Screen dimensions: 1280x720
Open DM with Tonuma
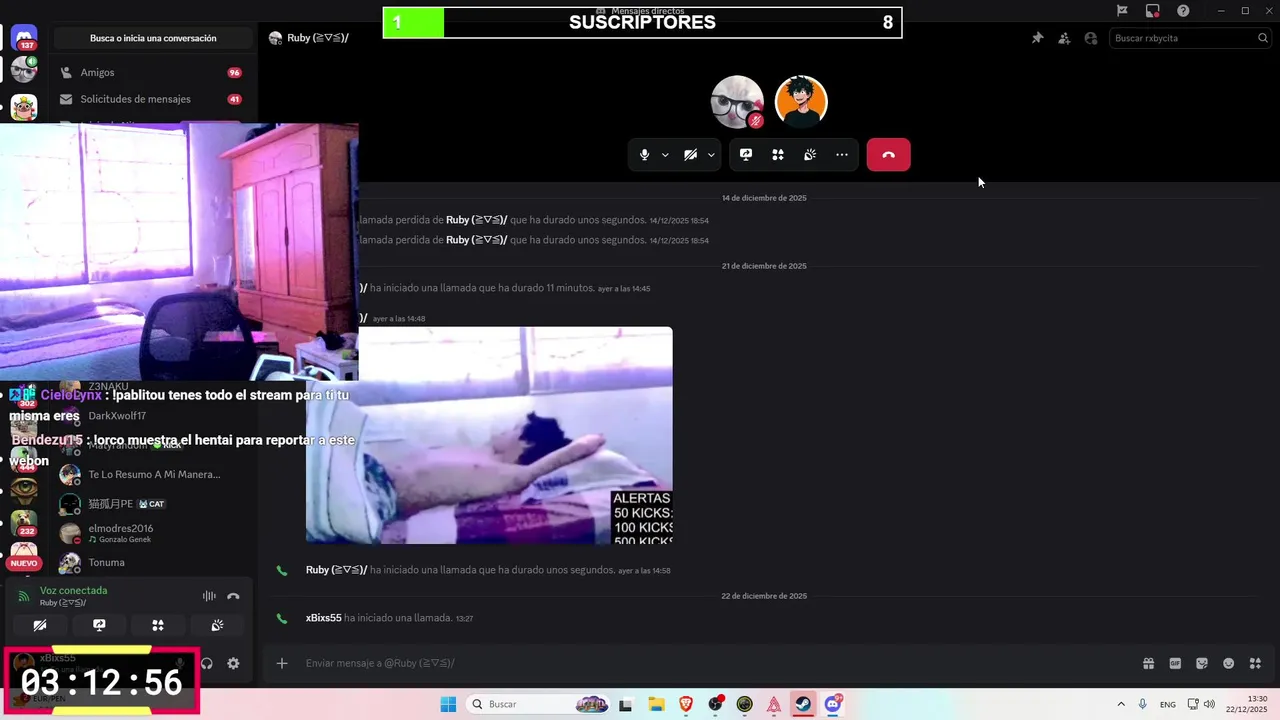click(x=151, y=563)
